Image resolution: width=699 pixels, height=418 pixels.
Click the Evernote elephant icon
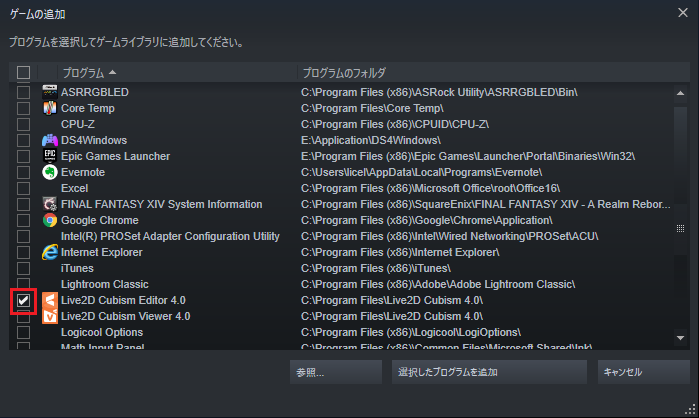[x=49, y=172]
